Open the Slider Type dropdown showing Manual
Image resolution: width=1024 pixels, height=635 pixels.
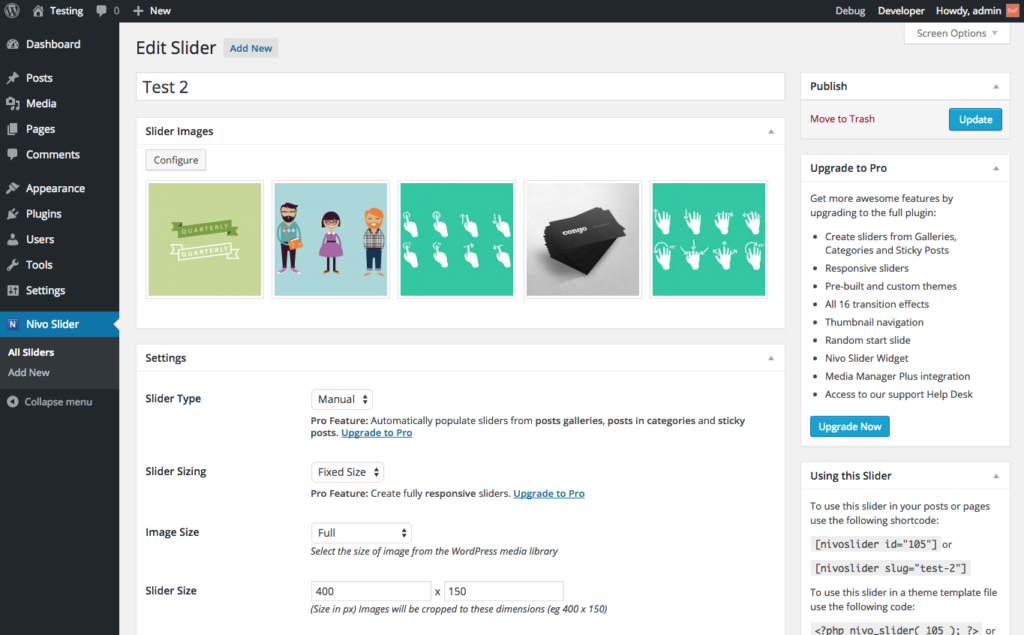pos(341,398)
